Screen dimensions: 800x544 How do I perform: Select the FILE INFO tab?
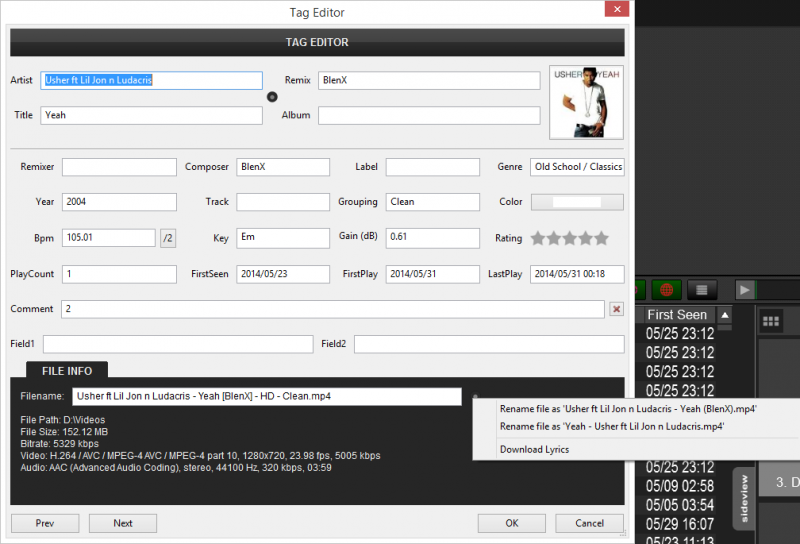click(67, 371)
